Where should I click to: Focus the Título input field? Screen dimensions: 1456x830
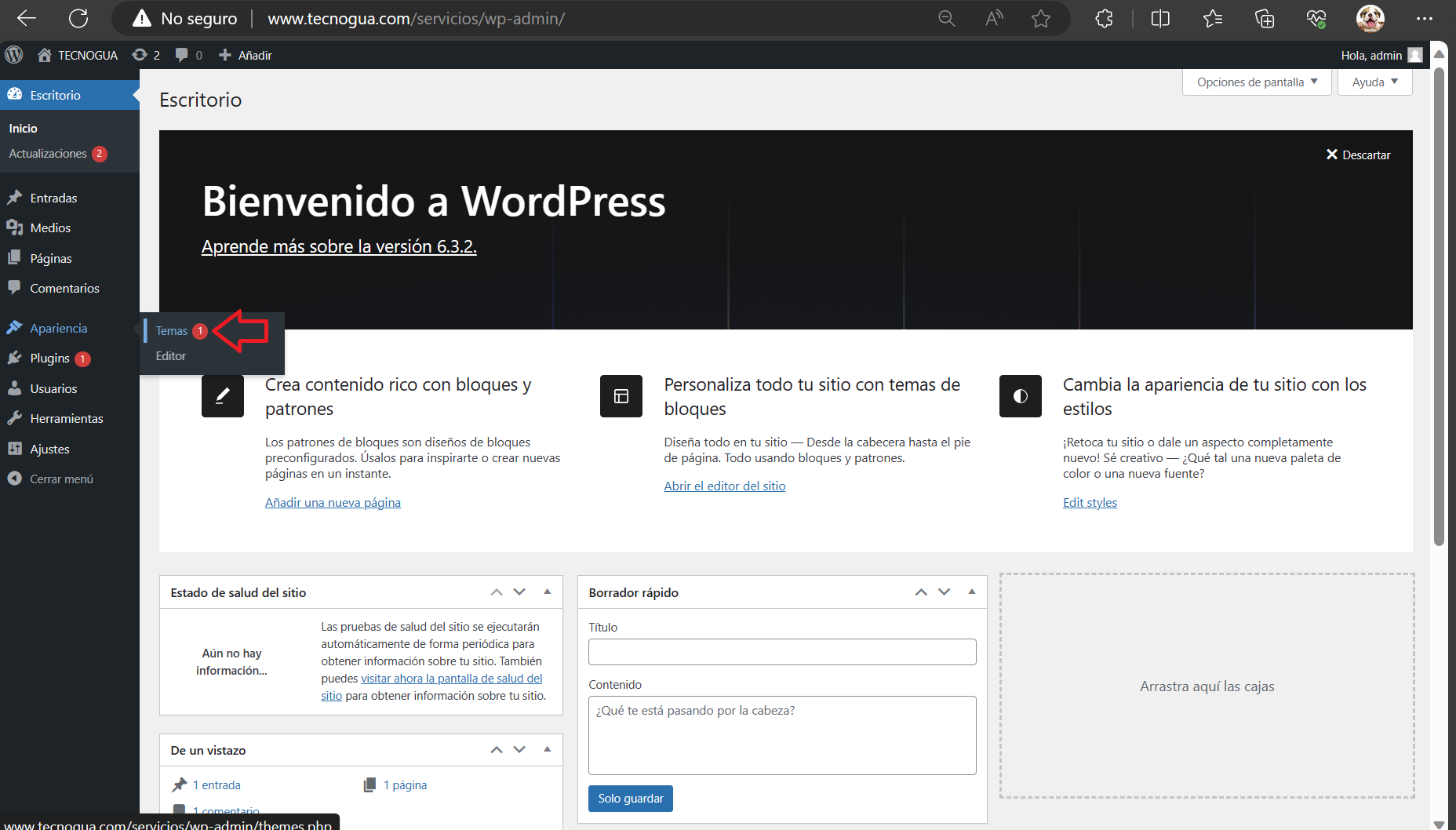[x=782, y=652]
